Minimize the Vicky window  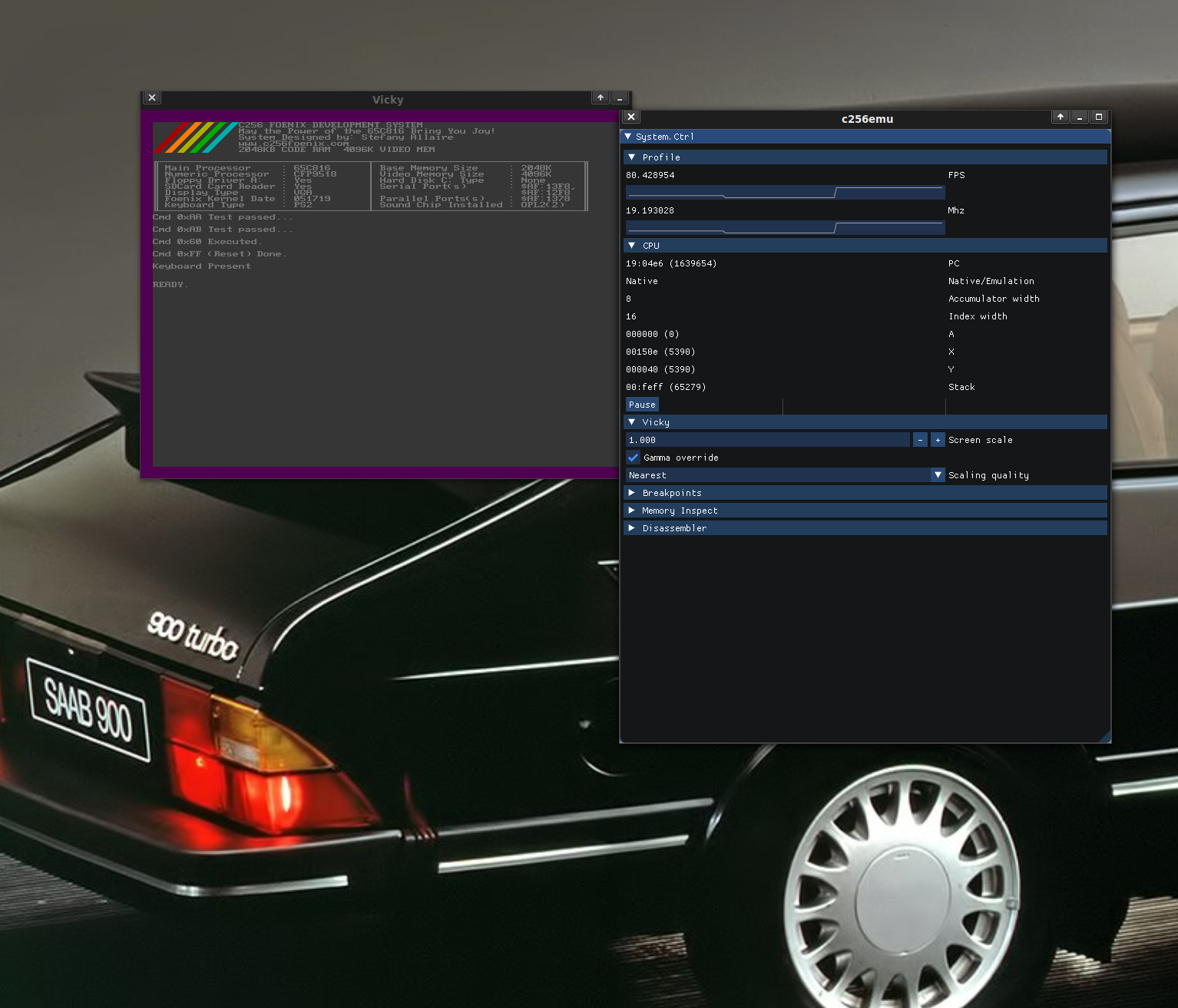pos(620,97)
